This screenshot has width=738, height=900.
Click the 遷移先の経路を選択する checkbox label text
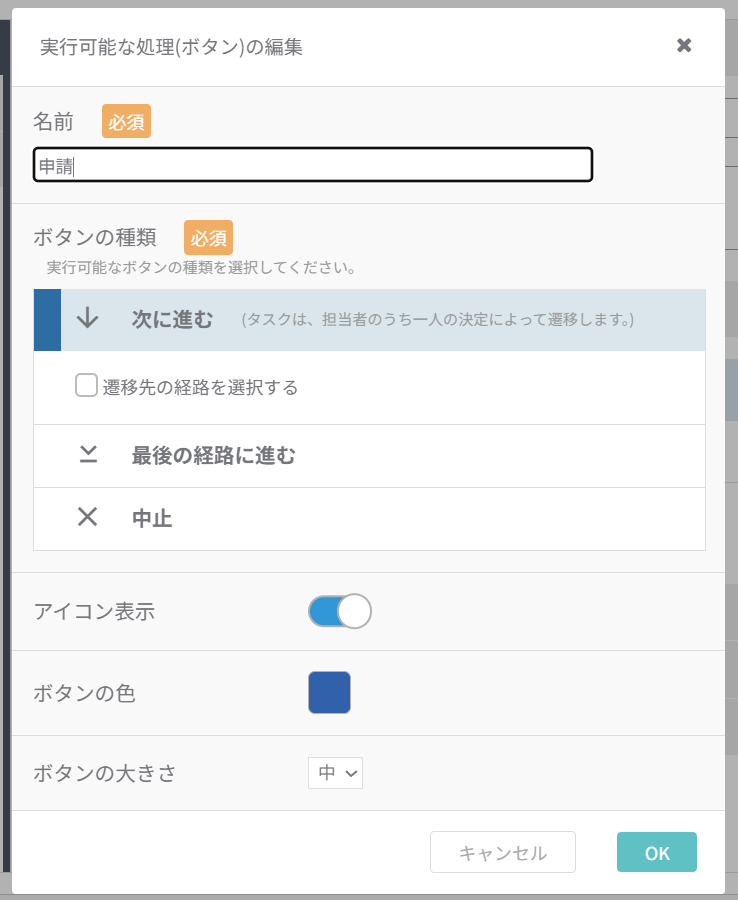coord(200,388)
